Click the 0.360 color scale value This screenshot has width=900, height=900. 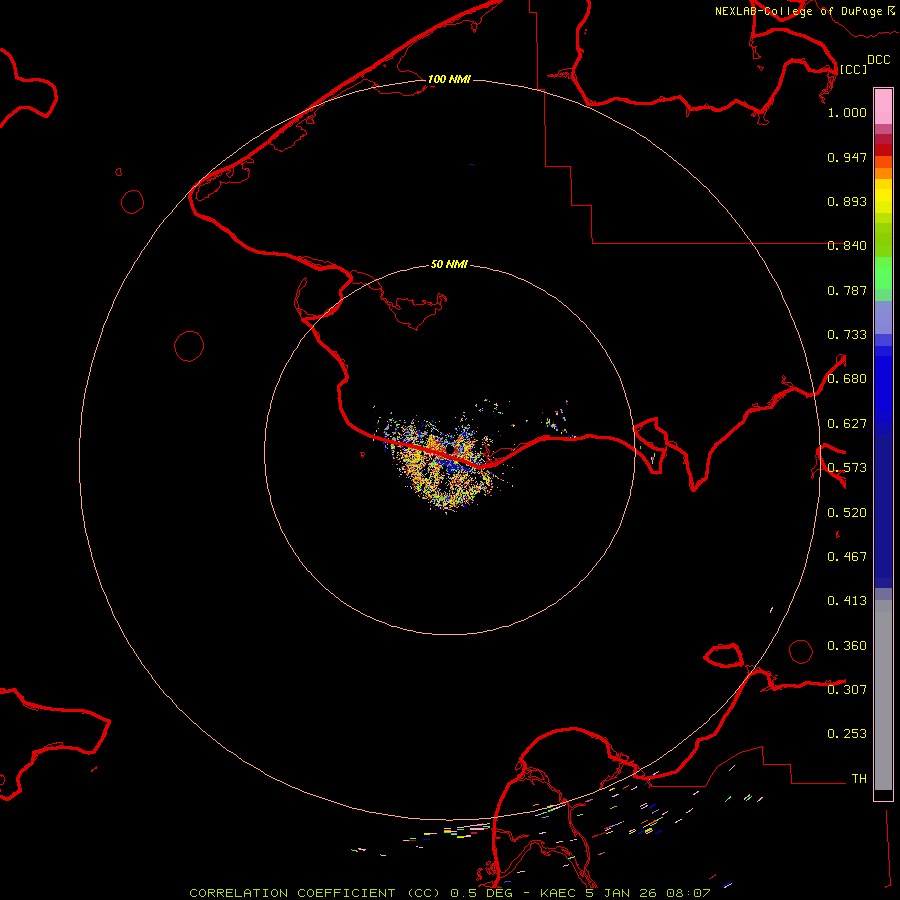(847, 646)
